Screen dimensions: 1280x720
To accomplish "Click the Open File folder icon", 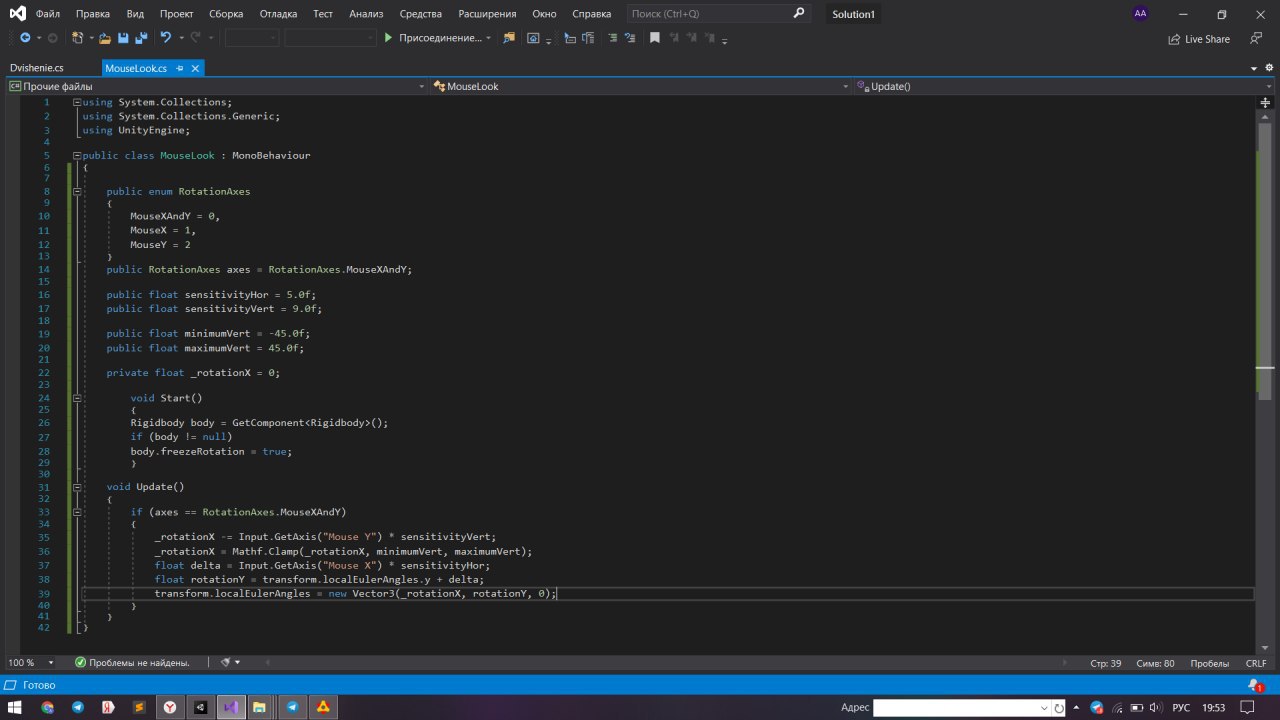I will pyautogui.click(x=105, y=38).
